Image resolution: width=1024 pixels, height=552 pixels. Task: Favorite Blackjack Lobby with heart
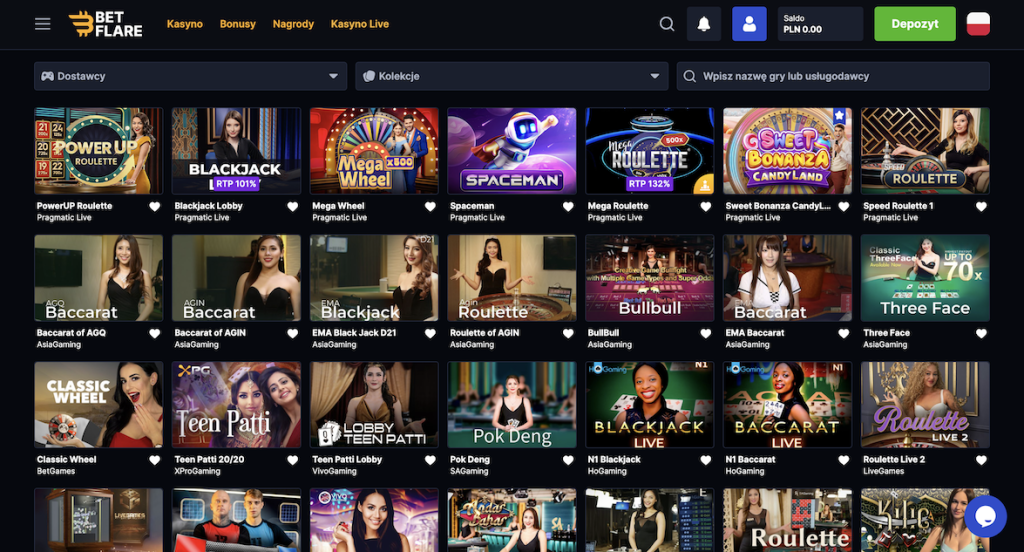tap(293, 206)
